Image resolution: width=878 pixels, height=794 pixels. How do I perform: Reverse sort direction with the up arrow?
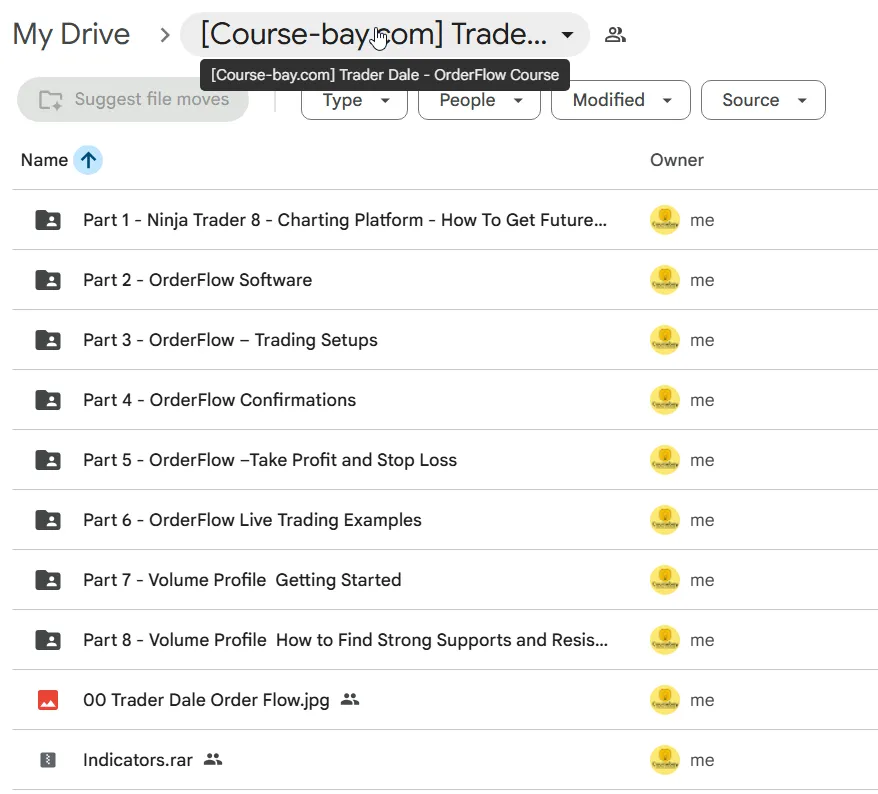click(88, 160)
